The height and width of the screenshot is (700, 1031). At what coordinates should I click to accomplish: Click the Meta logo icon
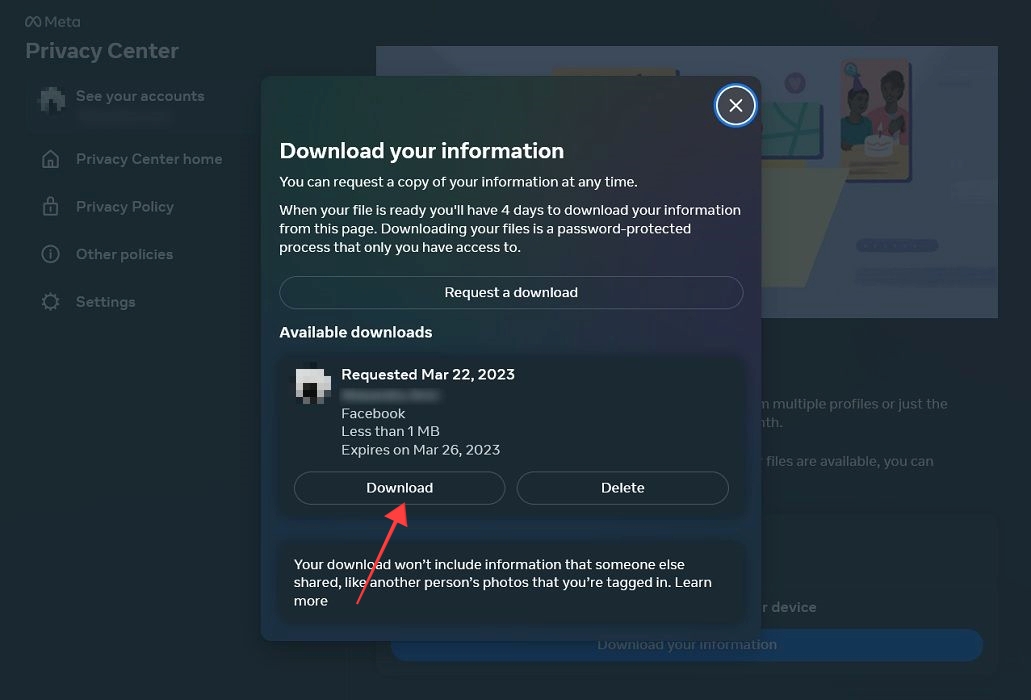[31, 20]
